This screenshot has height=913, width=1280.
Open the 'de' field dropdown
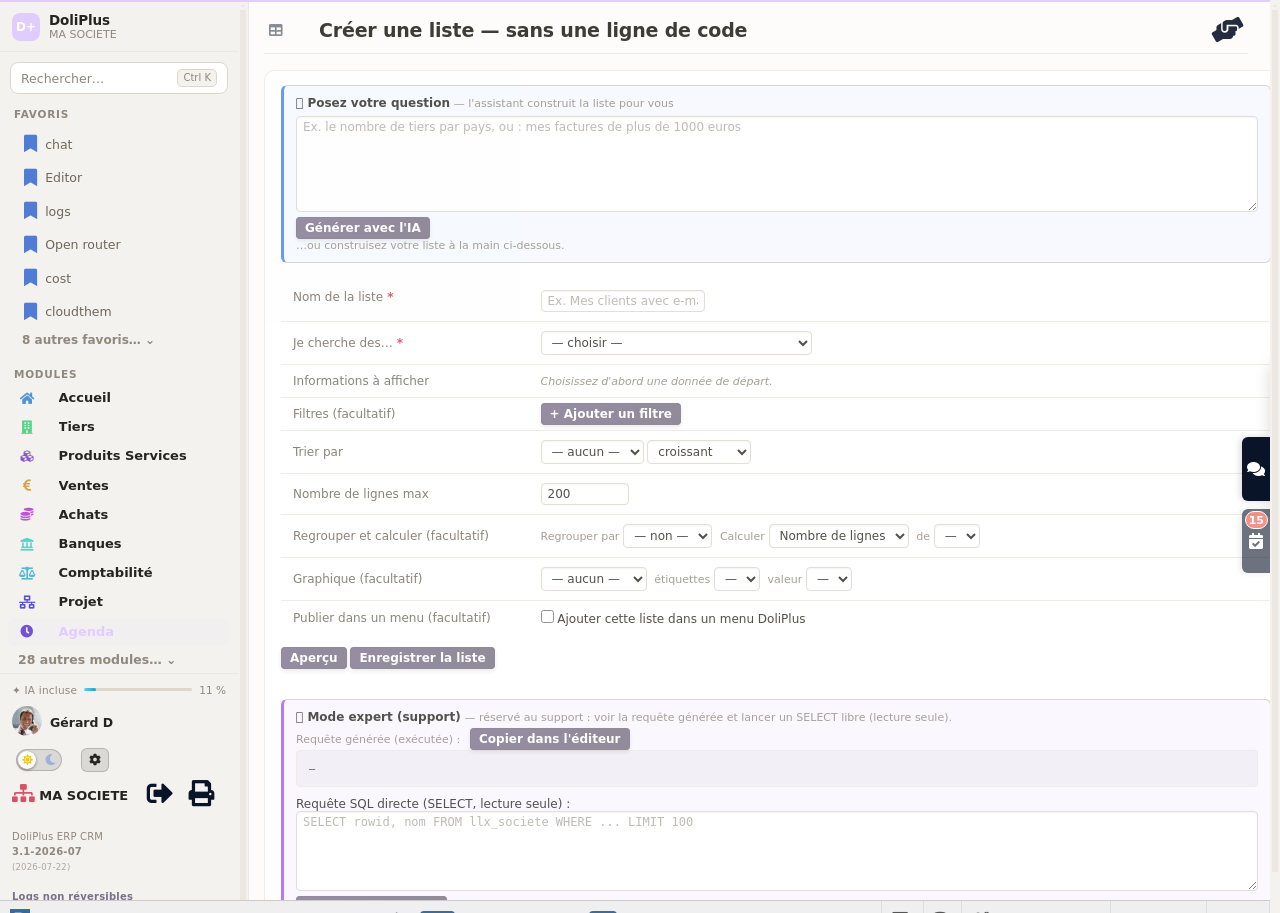(957, 536)
